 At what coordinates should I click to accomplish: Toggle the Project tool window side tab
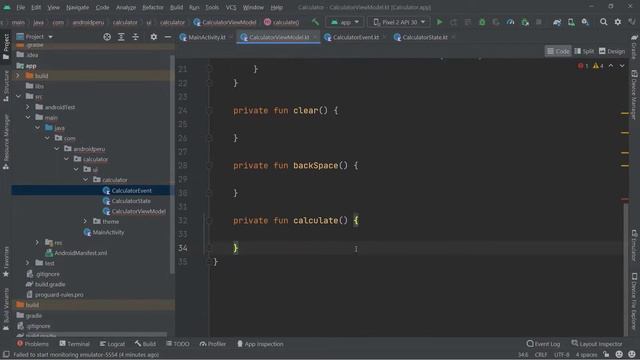coord(6,47)
